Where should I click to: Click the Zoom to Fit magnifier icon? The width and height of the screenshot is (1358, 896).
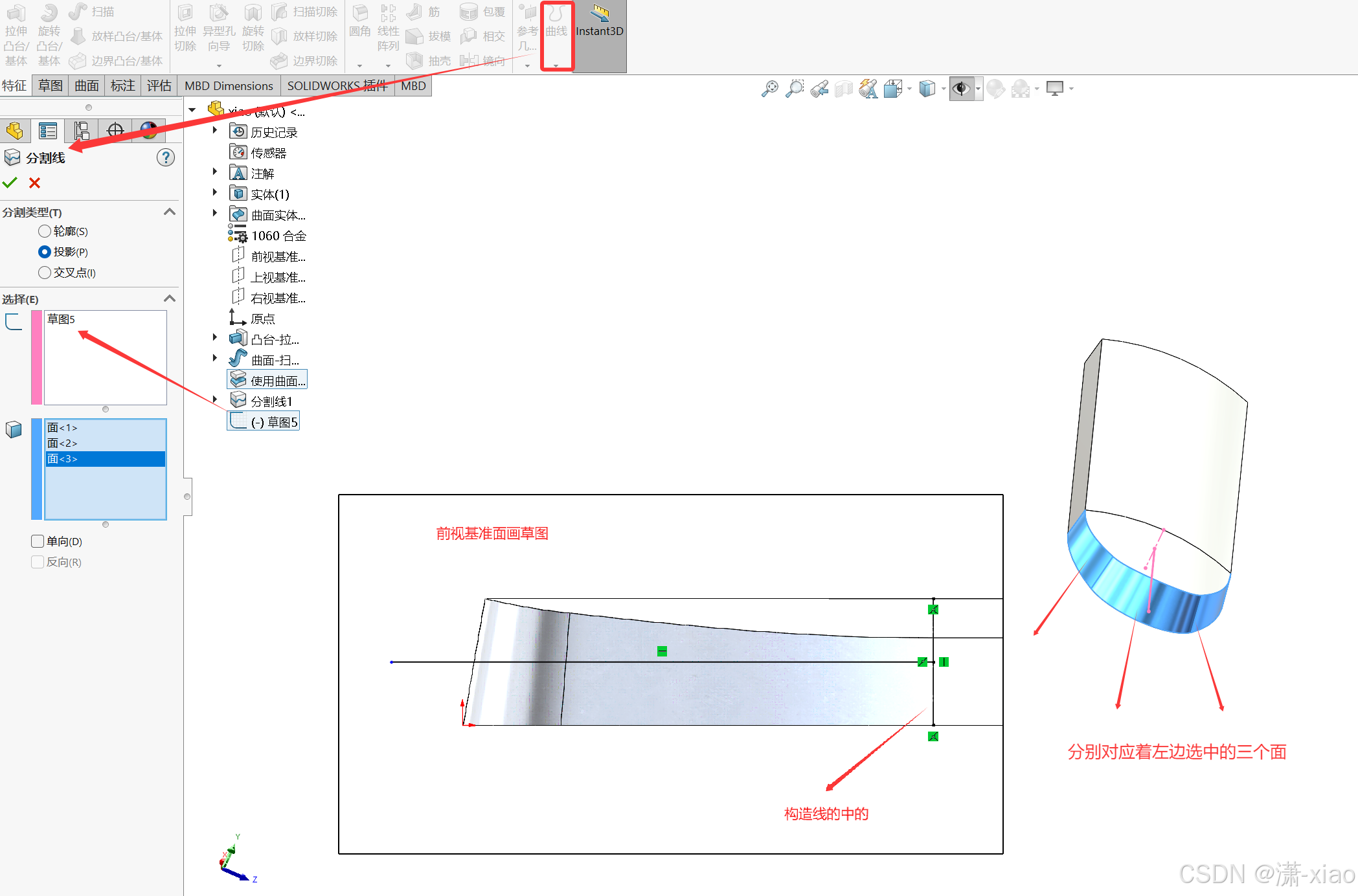769,89
